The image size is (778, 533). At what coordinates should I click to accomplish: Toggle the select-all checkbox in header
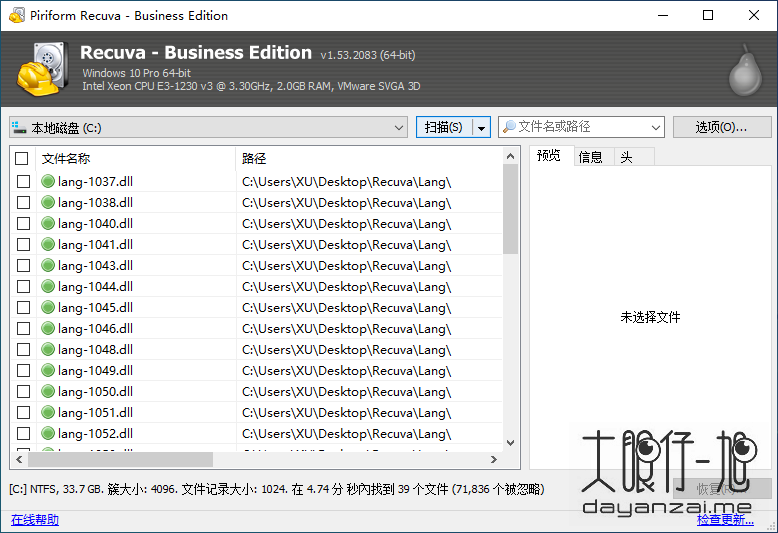[21, 158]
